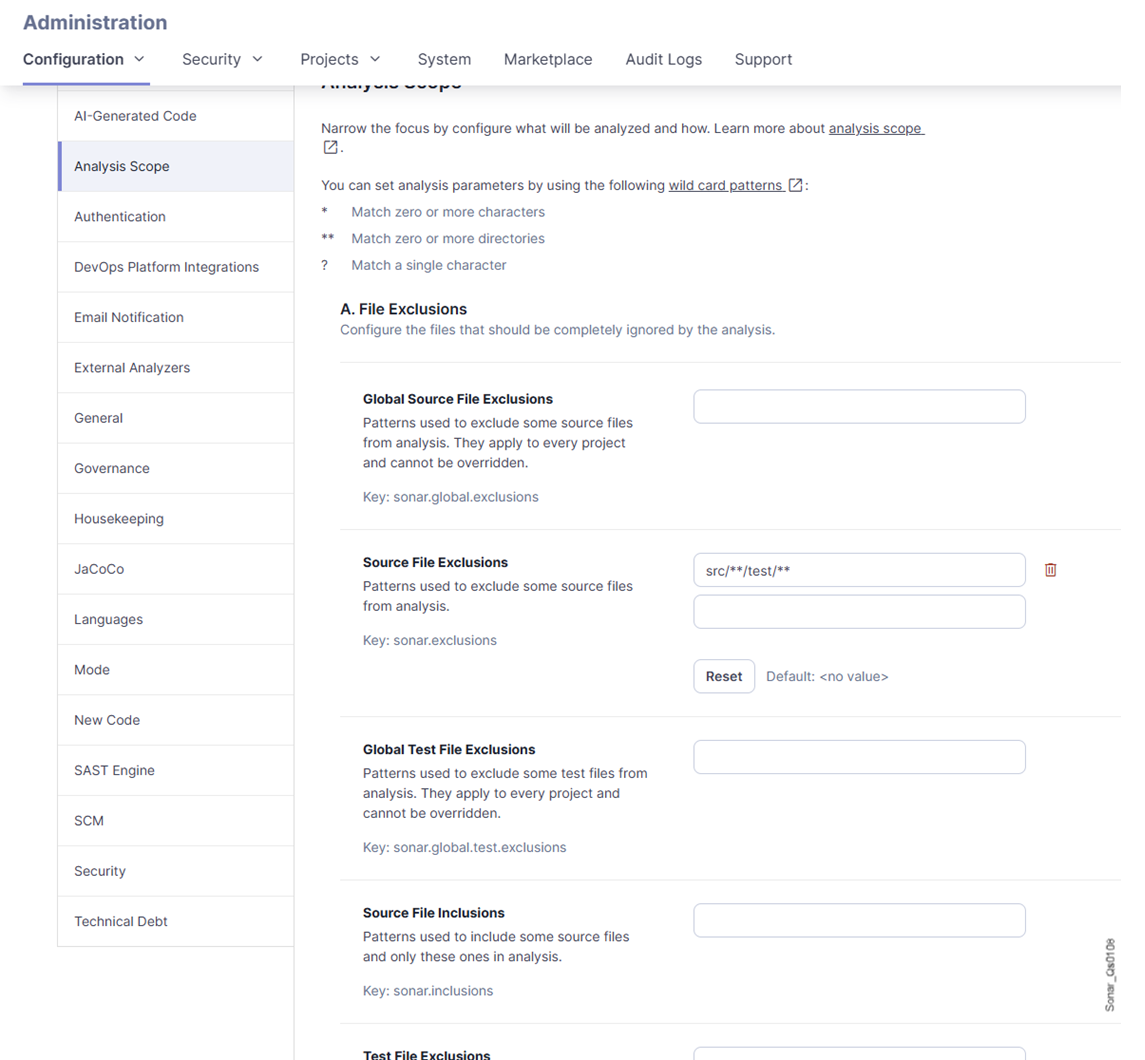The width and height of the screenshot is (1145, 1060).
Task: Open the JaCoCo settings category
Action: point(99,569)
